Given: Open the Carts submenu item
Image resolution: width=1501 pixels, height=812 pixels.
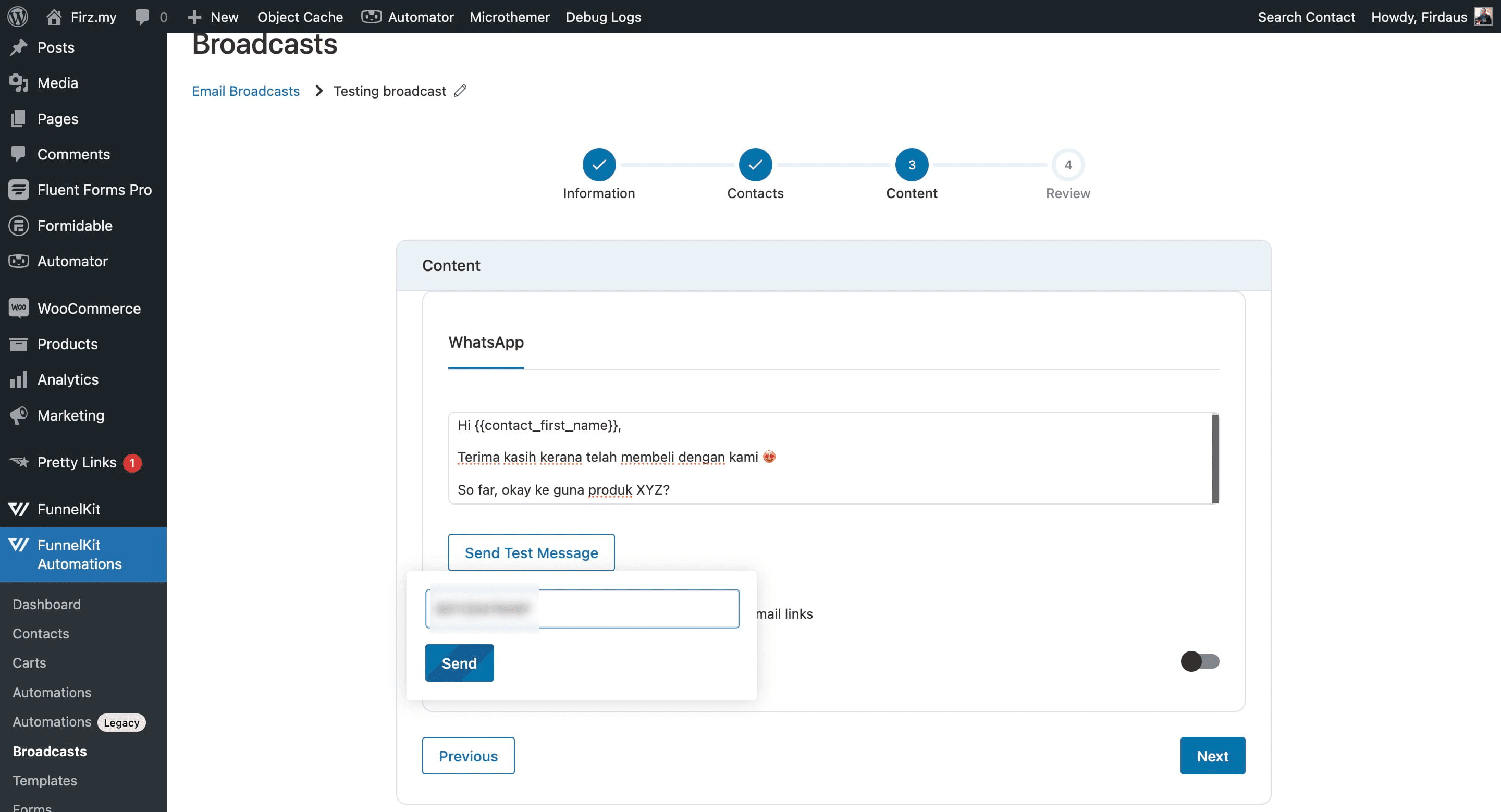Looking at the screenshot, I should (x=29, y=663).
